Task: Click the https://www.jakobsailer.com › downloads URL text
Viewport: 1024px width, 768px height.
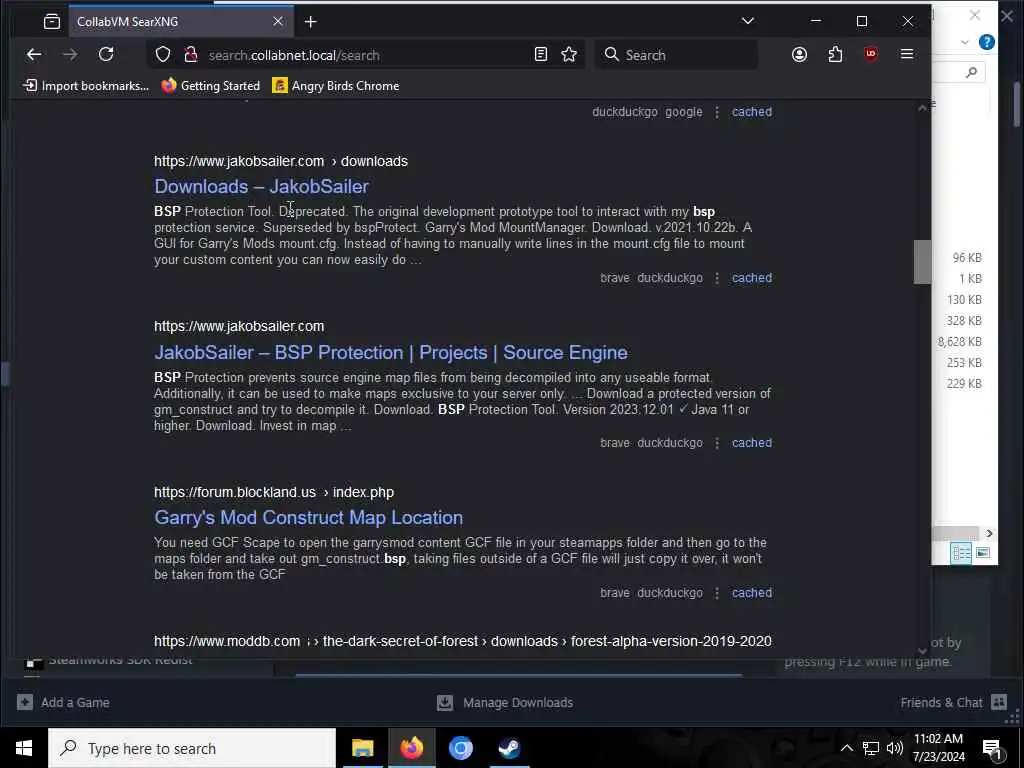Action: tap(281, 161)
